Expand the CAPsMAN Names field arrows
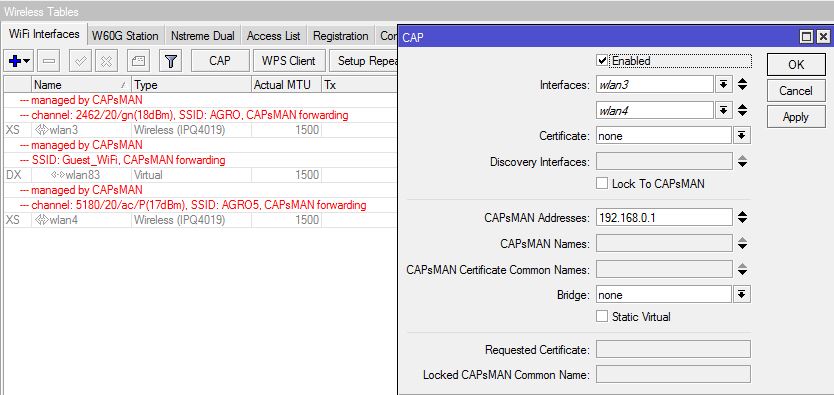The width and height of the screenshot is (834, 395). [x=743, y=243]
